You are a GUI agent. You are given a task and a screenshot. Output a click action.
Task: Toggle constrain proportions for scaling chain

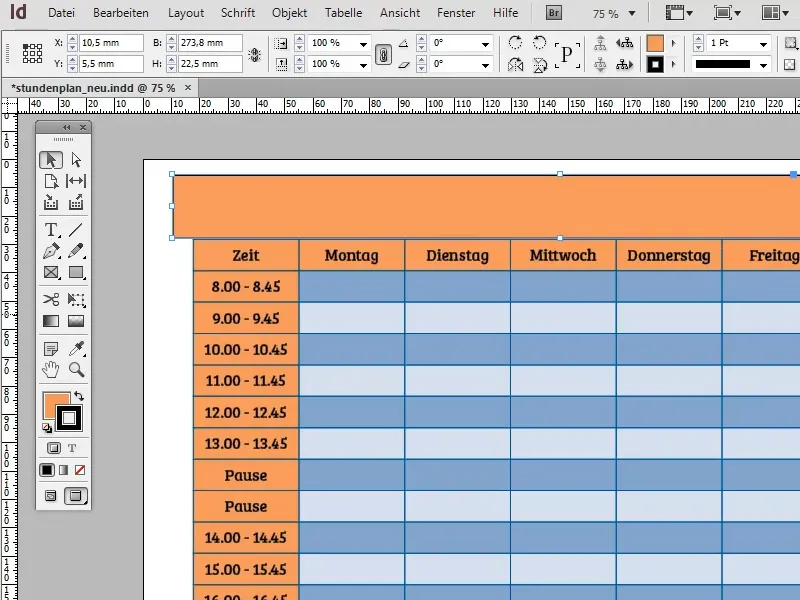pyautogui.click(x=383, y=54)
